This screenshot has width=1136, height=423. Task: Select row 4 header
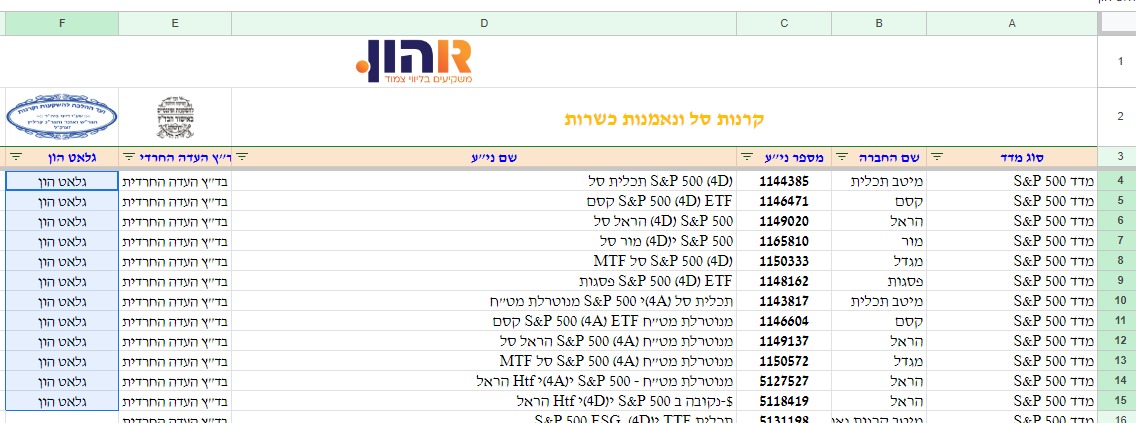click(1116, 181)
